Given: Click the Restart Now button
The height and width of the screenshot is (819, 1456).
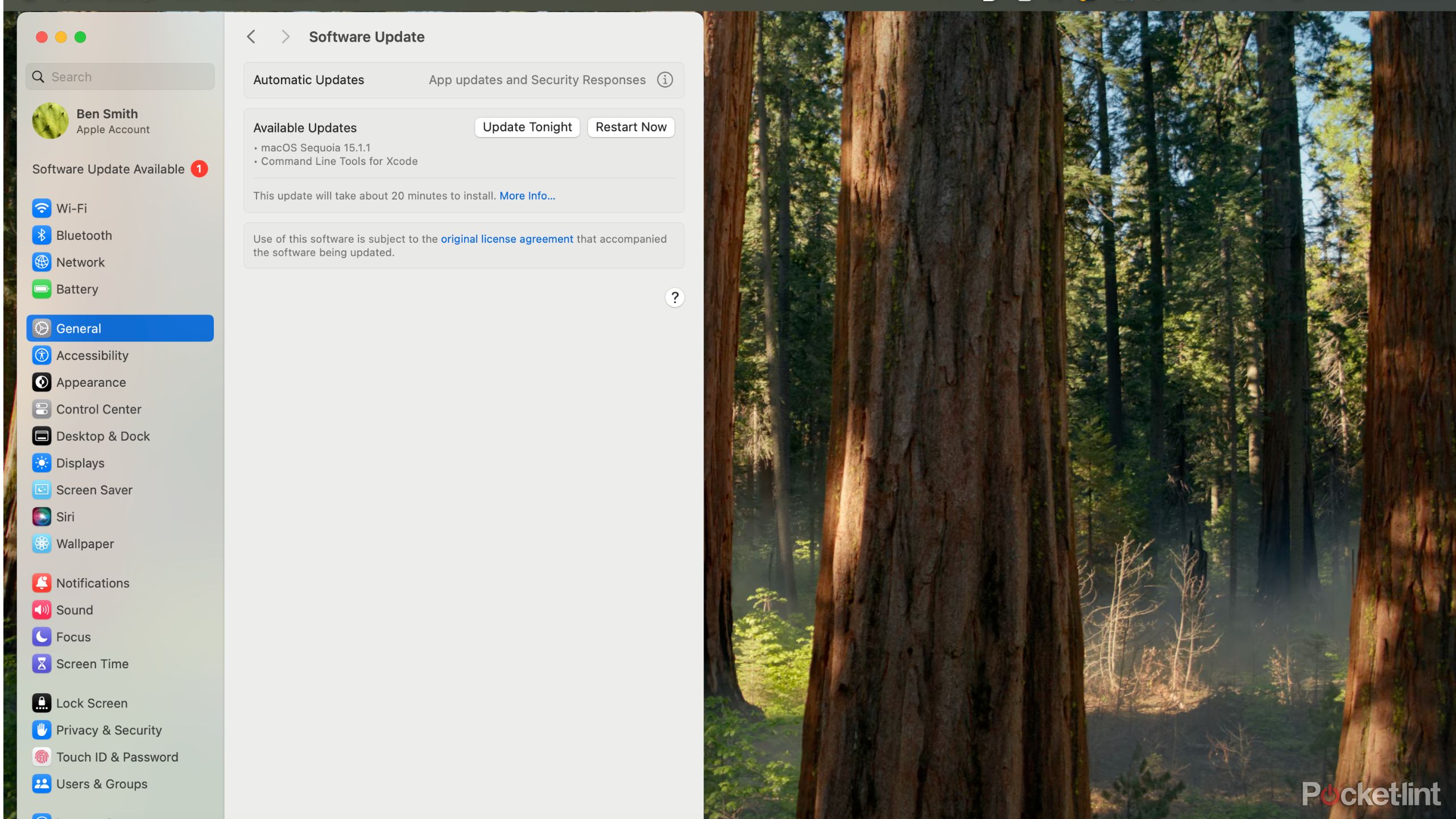Looking at the screenshot, I should (x=631, y=127).
